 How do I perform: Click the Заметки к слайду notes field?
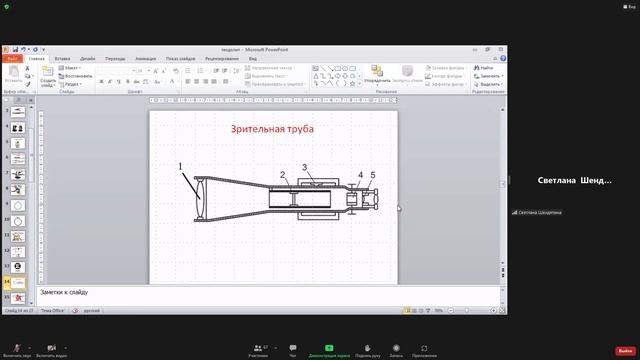click(x=268, y=296)
